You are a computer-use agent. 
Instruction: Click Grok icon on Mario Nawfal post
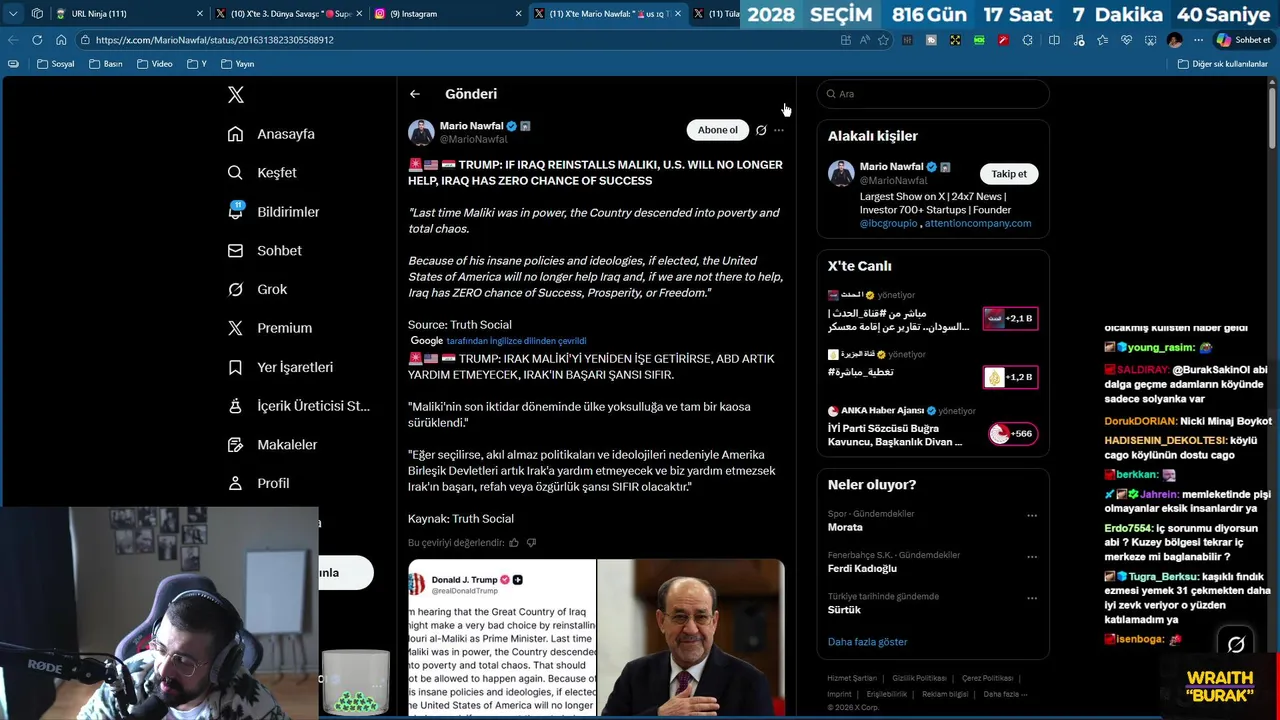pyautogui.click(x=761, y=130)
